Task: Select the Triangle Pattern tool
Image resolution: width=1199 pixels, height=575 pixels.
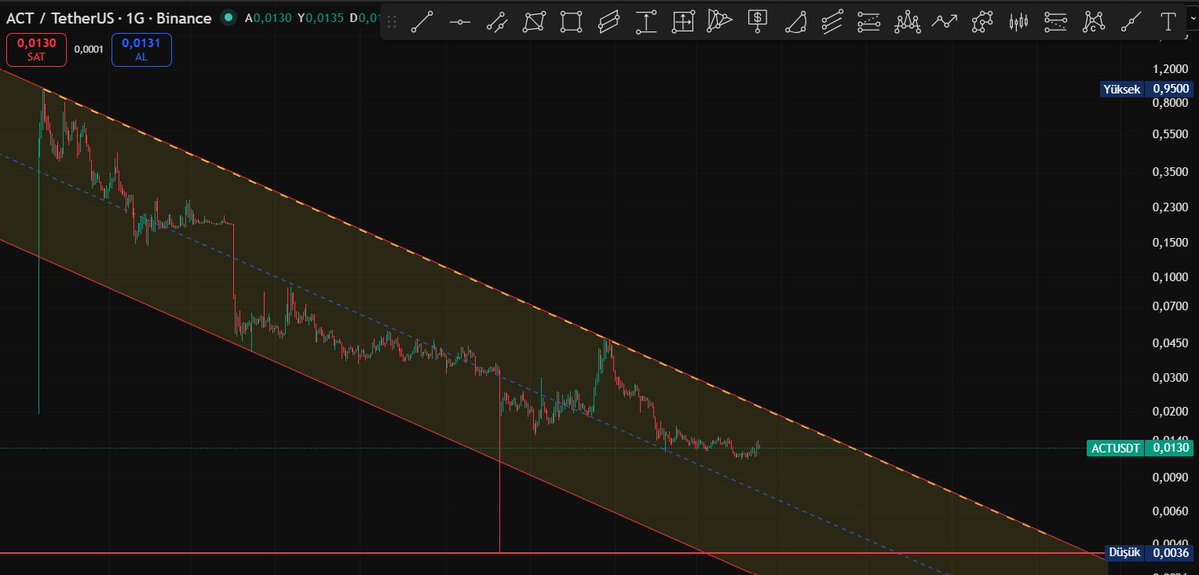Action: point(720,21)
